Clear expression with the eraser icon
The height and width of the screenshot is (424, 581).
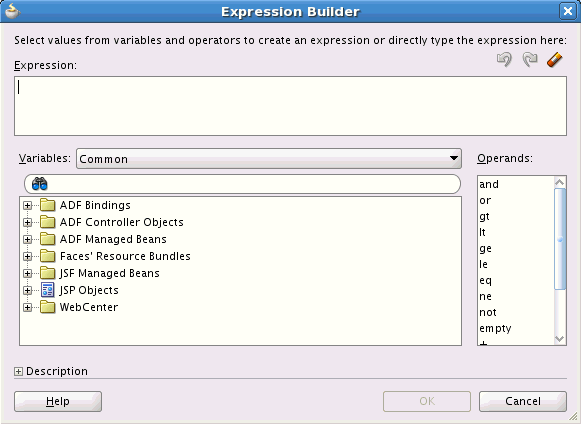[x=555, y=59]
